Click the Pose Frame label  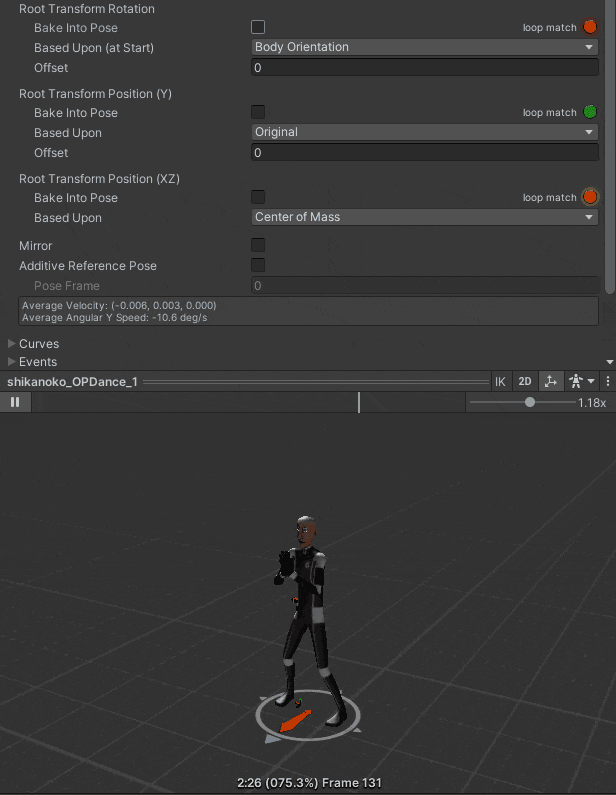pyautogui.click(x=67, y=286)
